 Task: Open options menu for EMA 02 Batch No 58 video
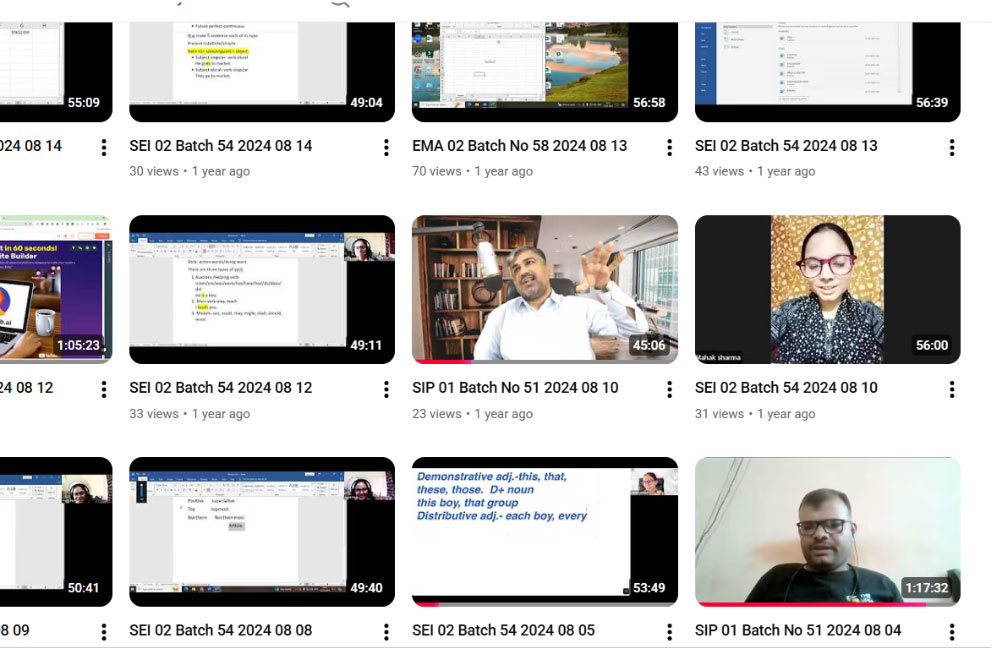point(669,148)
